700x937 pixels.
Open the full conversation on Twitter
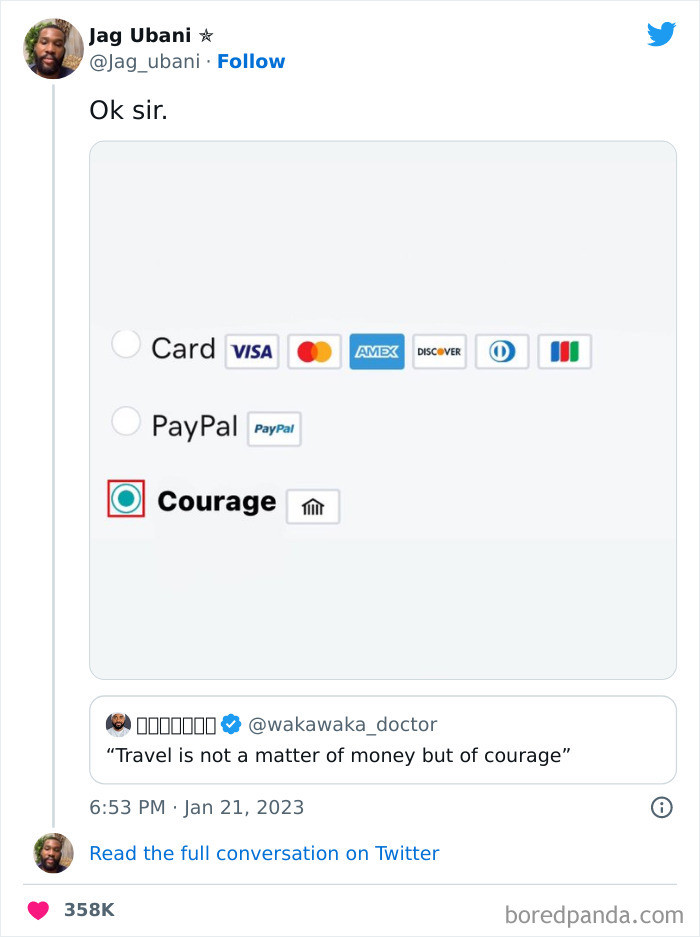point(263,853)
